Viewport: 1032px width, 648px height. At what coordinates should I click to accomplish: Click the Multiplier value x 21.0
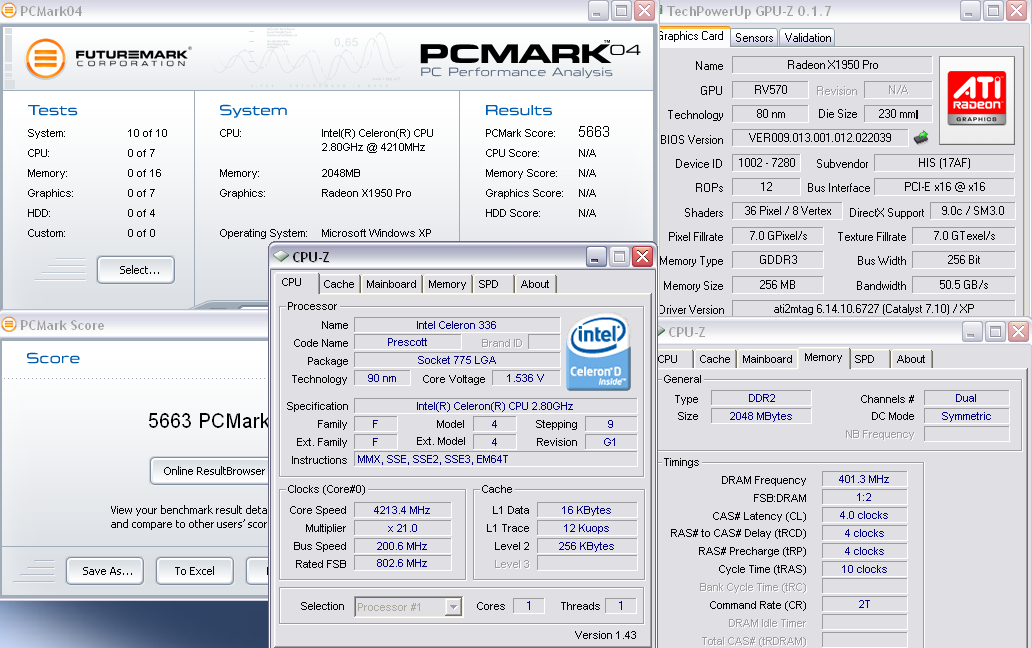point(402,528)
